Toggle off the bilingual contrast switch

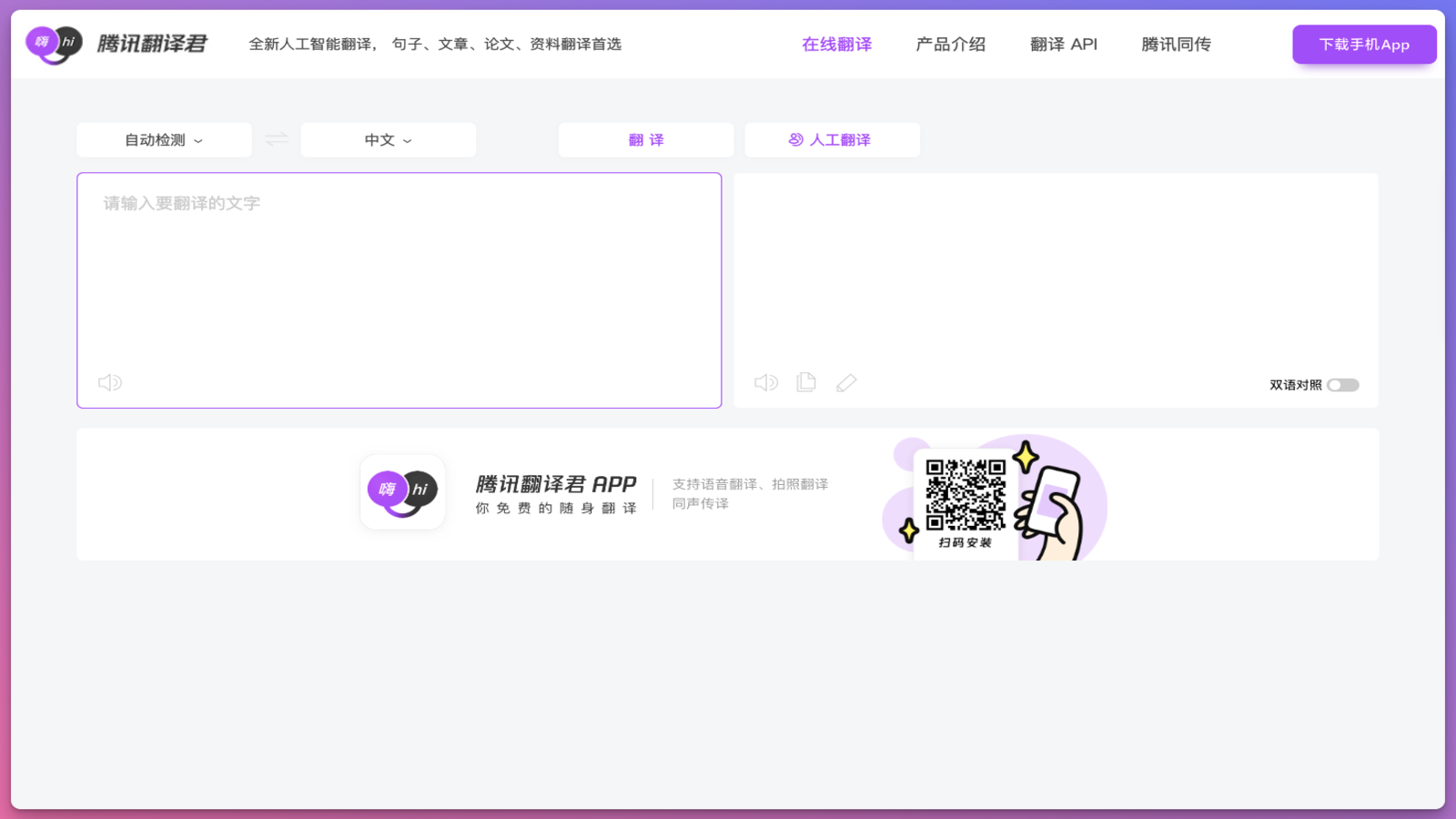point(1341,385)
